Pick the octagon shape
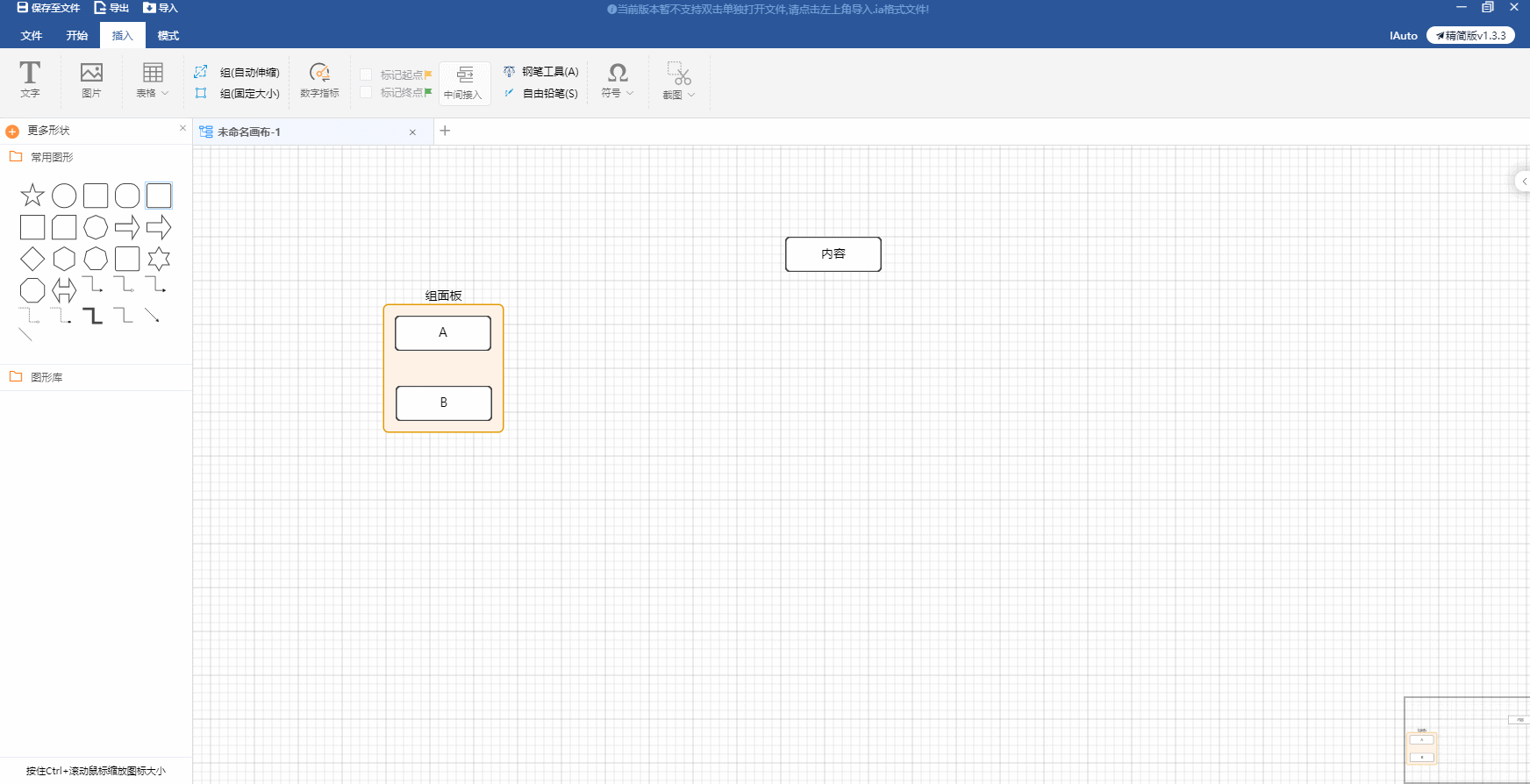 [x=32, y=290]
